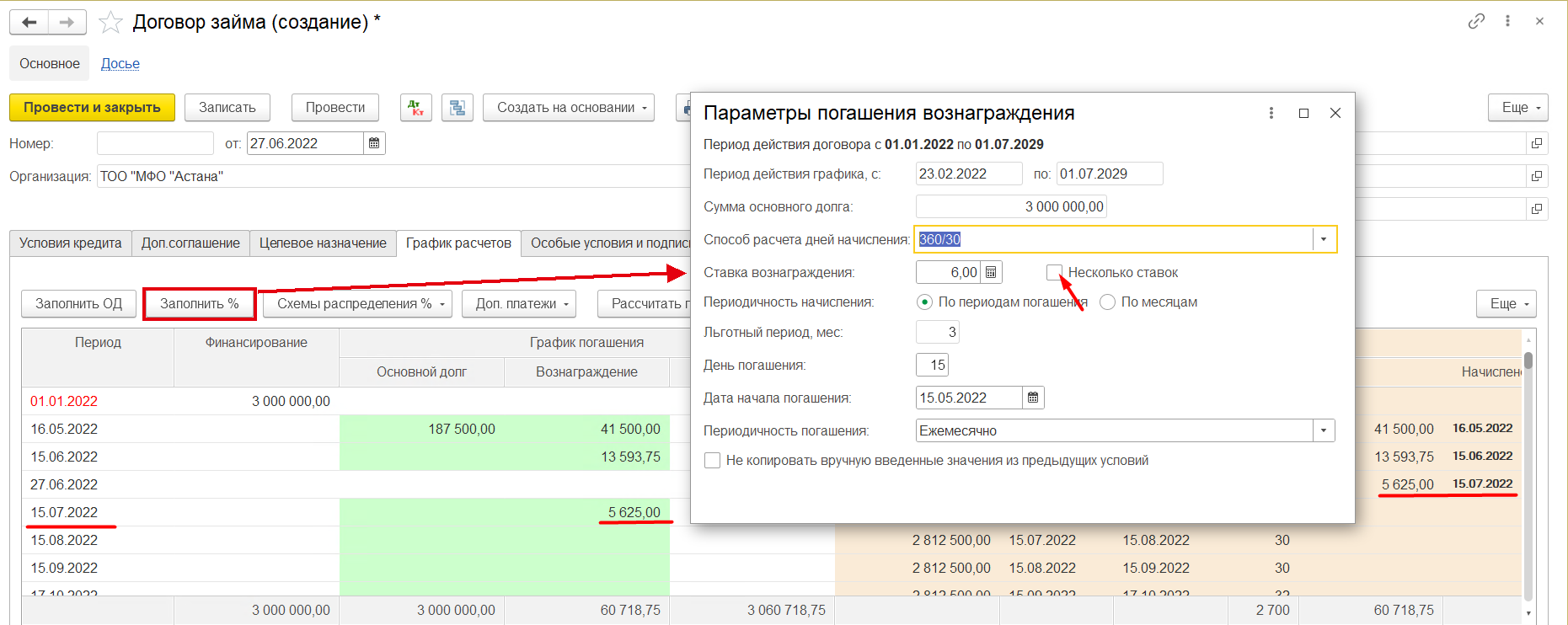Go back with the left arrow button
Viewport: 1568px width, 625px height.
pos(29,22)
